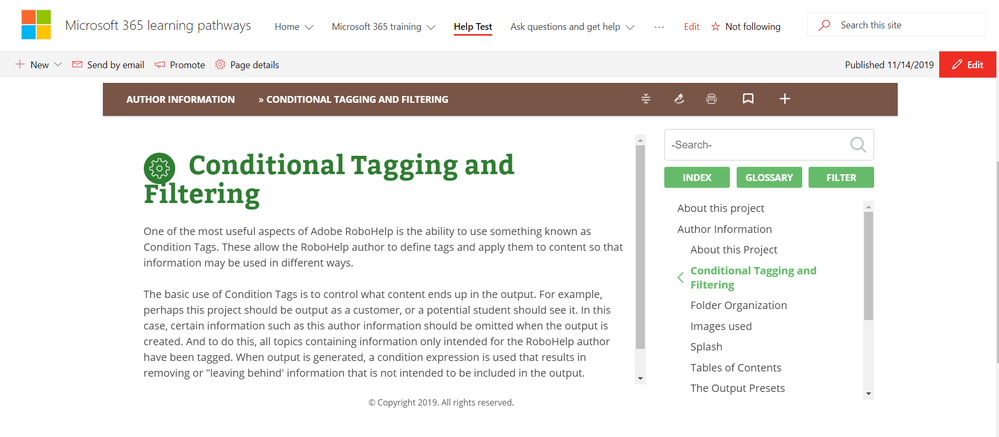The width and height of the screenshot is (999, 437).
Task: Open Images used topic
Action: click(x=721, y=326)
